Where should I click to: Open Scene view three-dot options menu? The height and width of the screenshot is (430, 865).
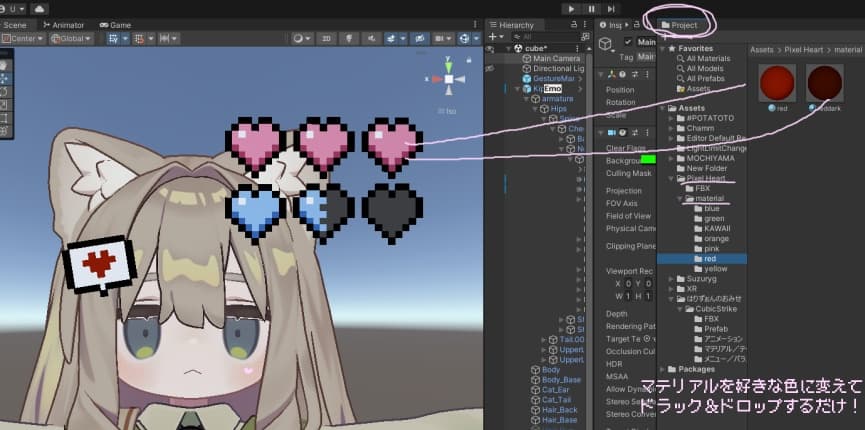[475, 25]
